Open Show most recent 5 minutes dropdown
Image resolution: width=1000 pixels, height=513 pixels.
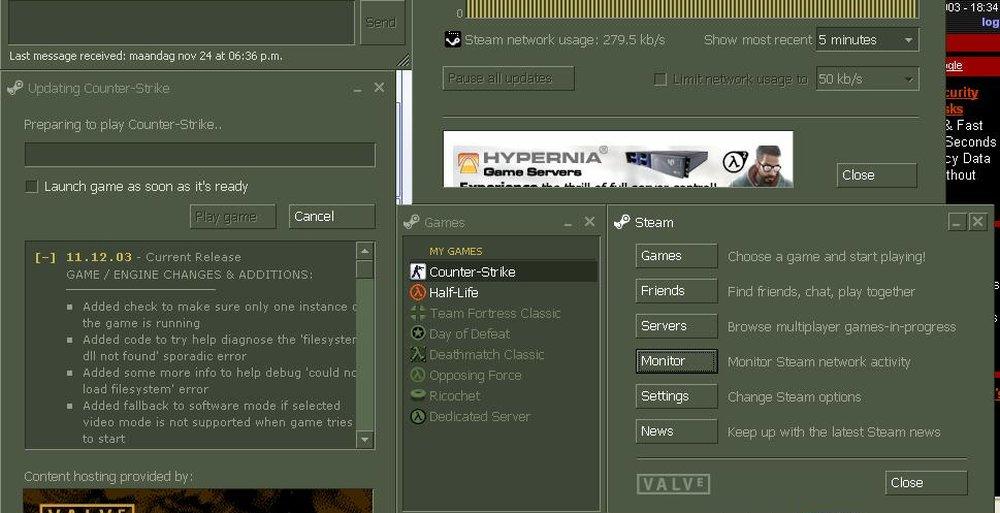(867, 40)
